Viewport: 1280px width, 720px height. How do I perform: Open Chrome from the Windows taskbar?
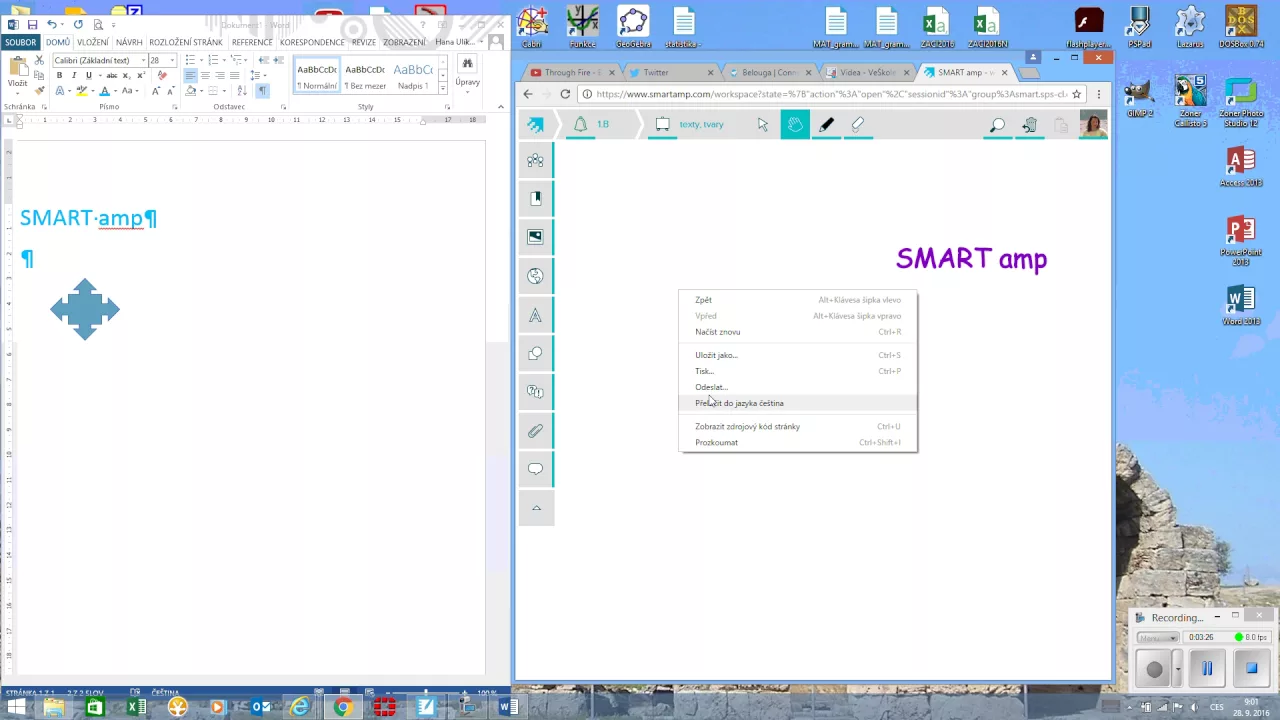point(342,707)
